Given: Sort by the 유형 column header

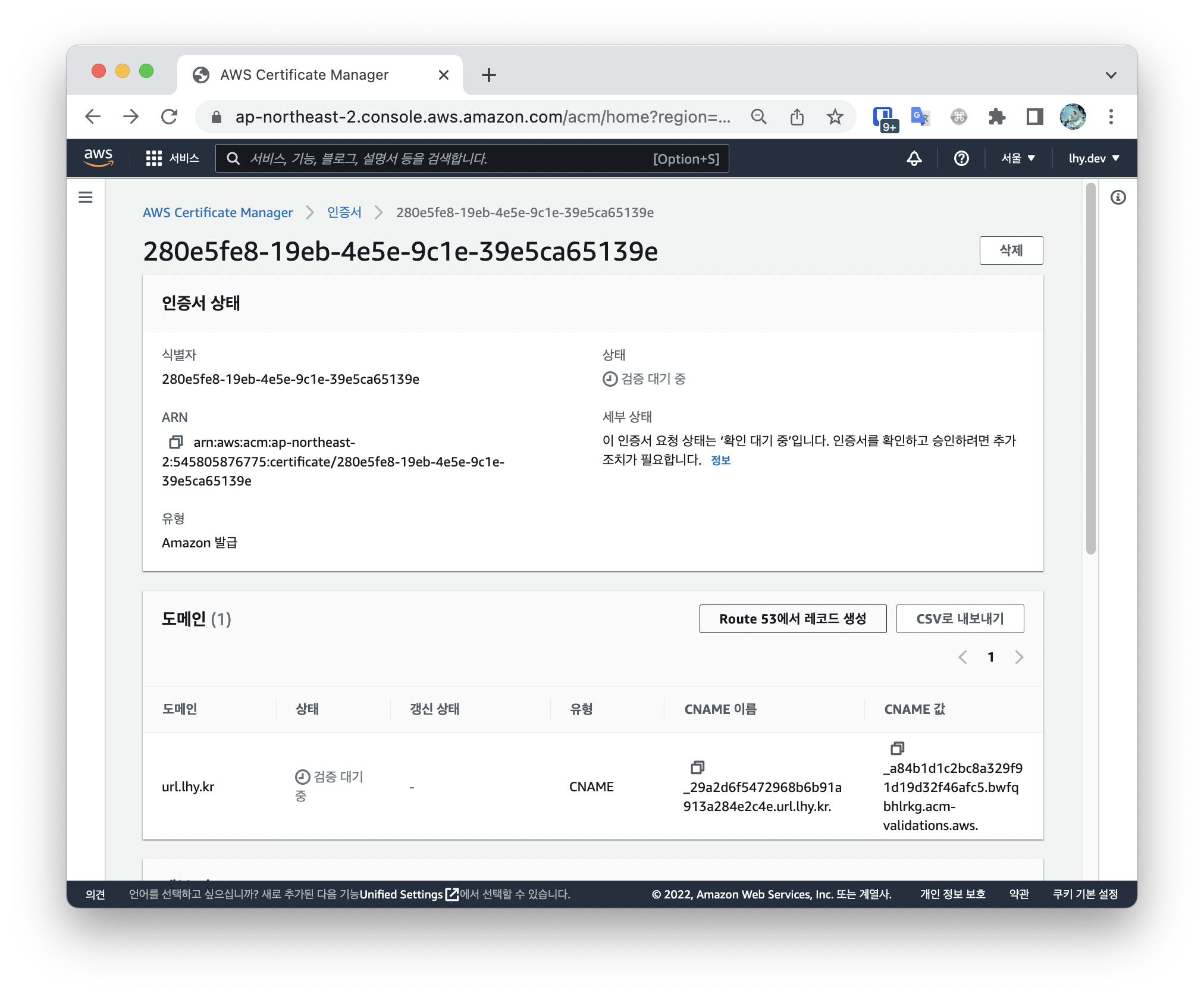Looking at the screenshot, I should 581,709.
